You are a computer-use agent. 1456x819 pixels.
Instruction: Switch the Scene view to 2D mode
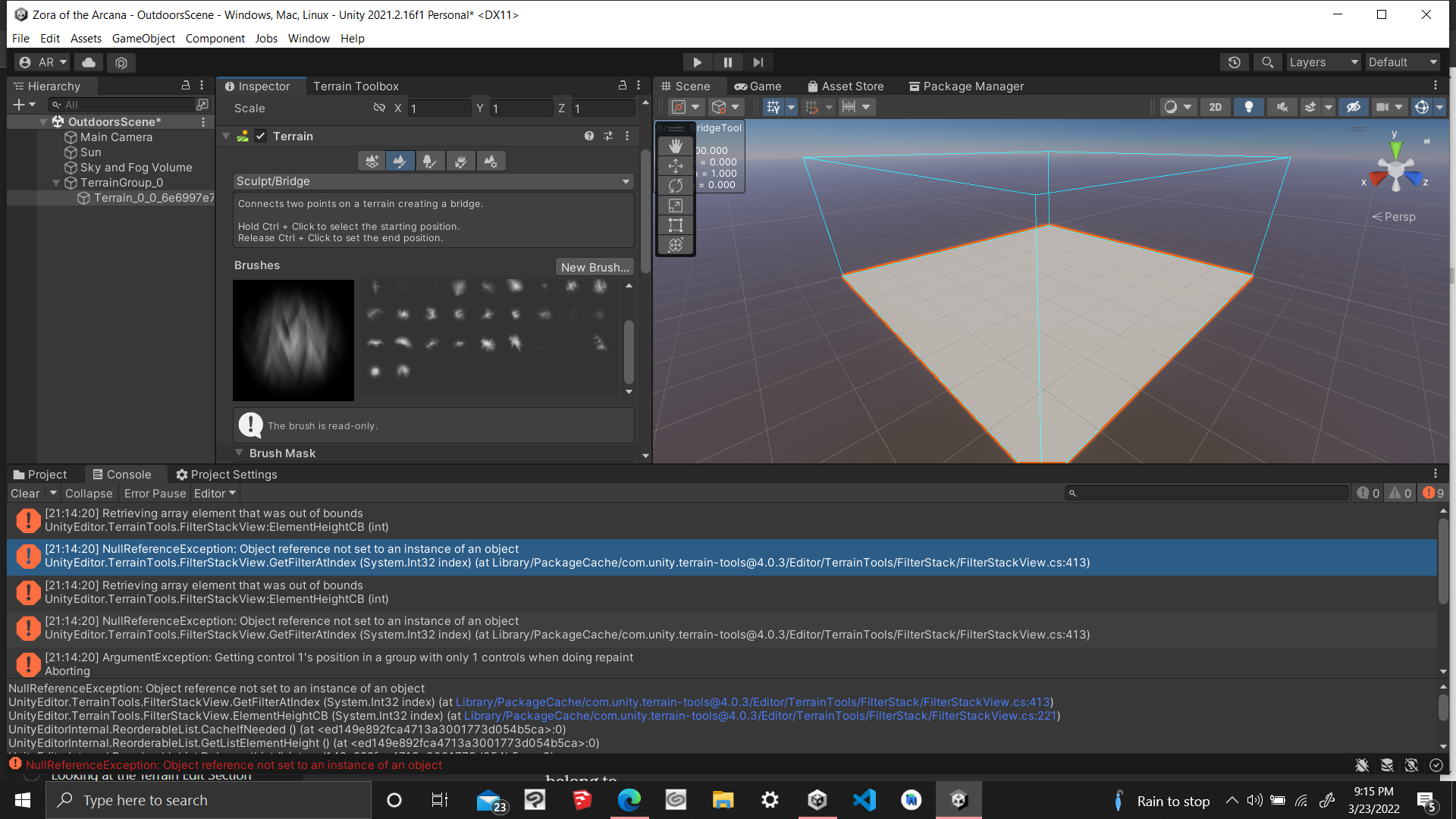tap(1215, 107)
